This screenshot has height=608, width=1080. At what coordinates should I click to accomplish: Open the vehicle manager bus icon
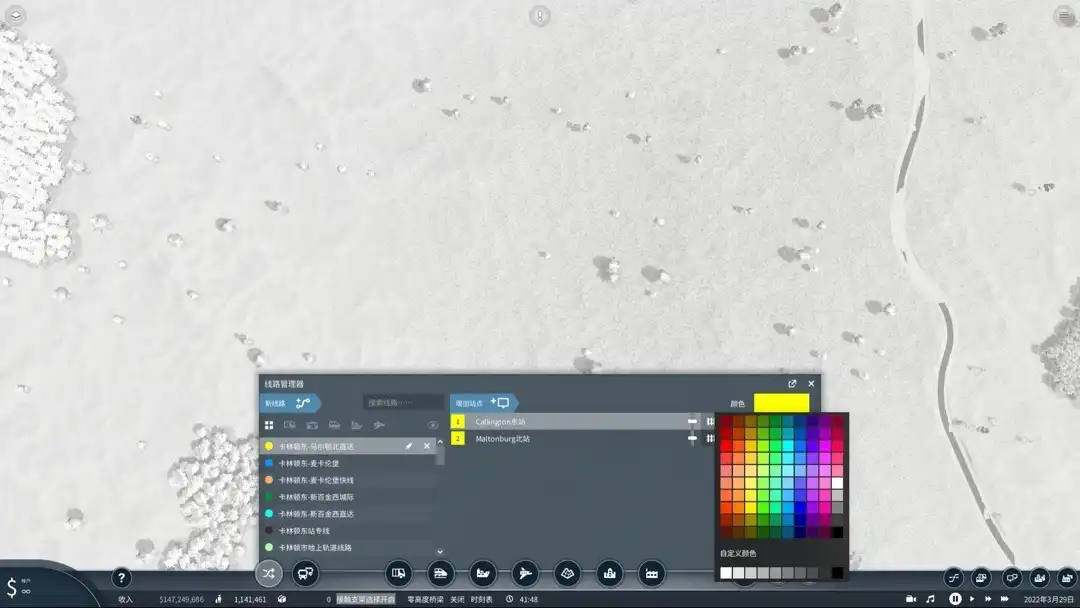pyautogui.click(x=306, y=573)
